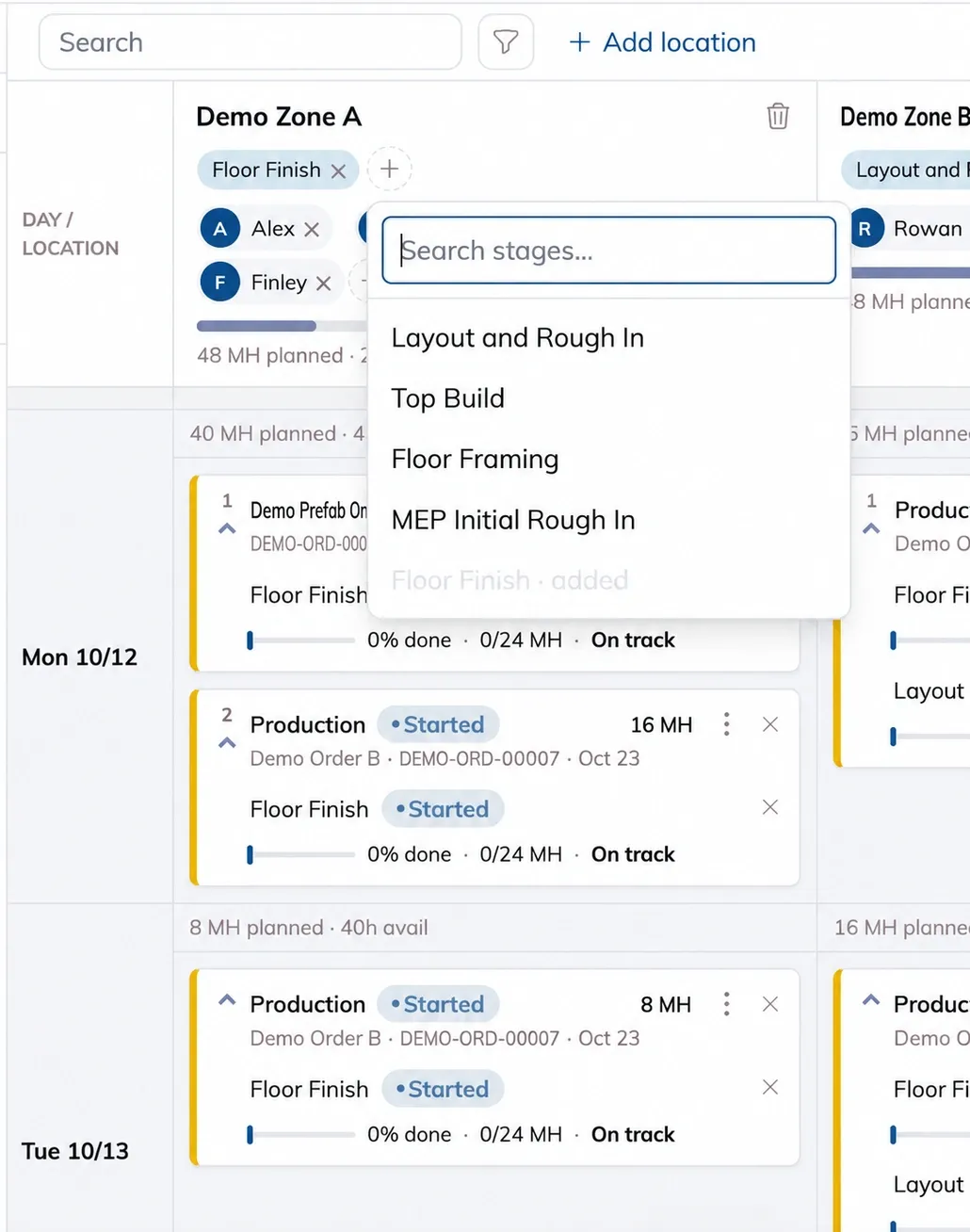Click 'Demo Order B' line in 16 MH card
970x1232 pixels.
(x=445, y=758)
